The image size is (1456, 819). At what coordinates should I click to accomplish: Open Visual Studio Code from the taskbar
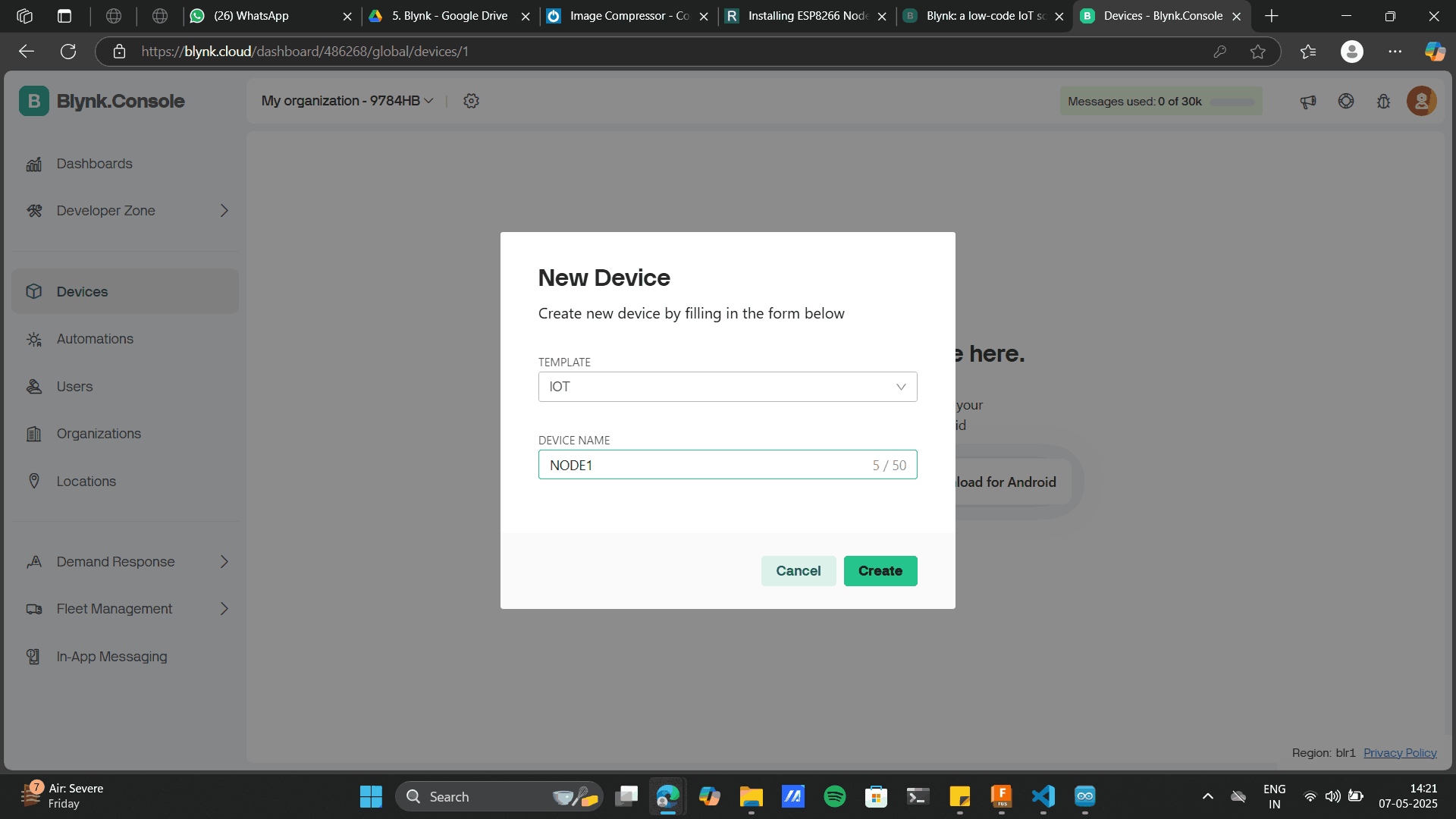[1043, 796]
